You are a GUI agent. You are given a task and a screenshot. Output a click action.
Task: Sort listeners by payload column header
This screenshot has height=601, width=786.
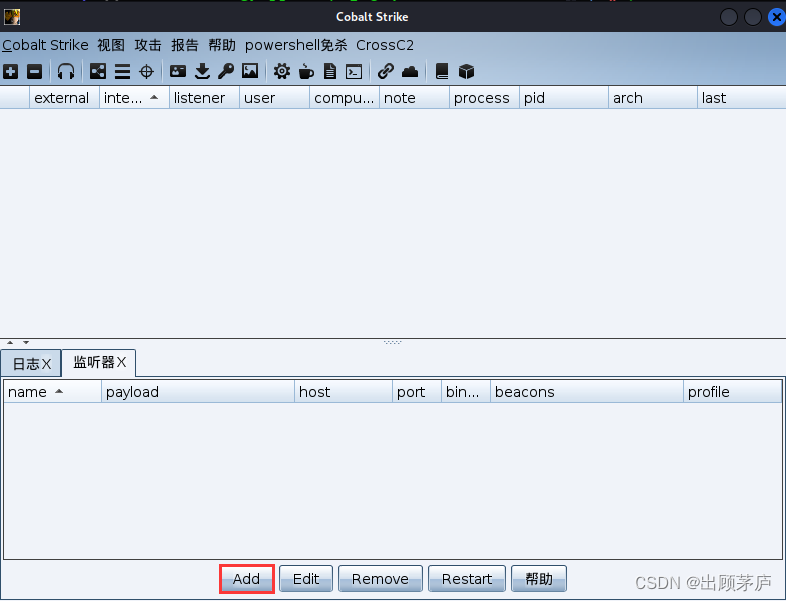198,391
